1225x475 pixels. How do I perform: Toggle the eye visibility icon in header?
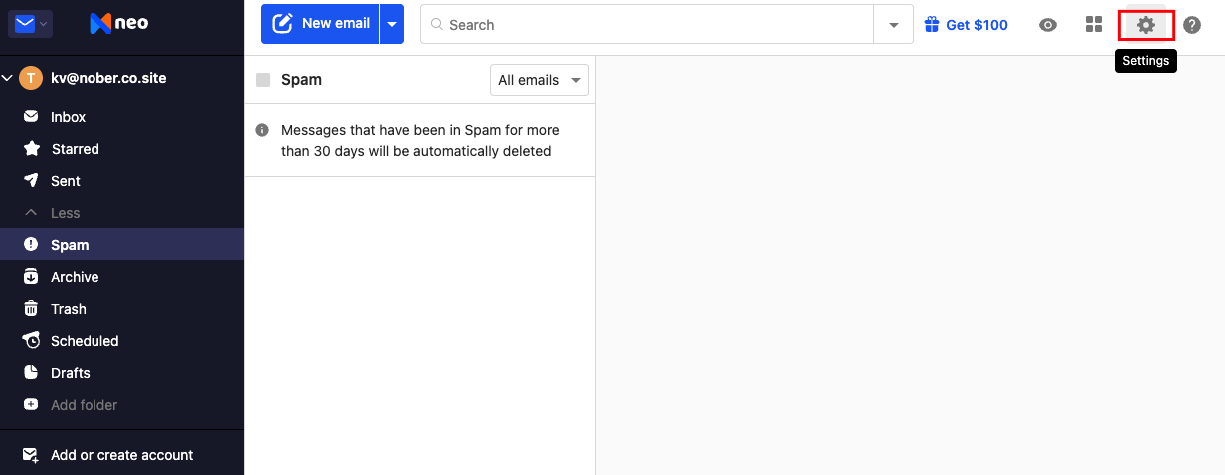(1048, 25)
